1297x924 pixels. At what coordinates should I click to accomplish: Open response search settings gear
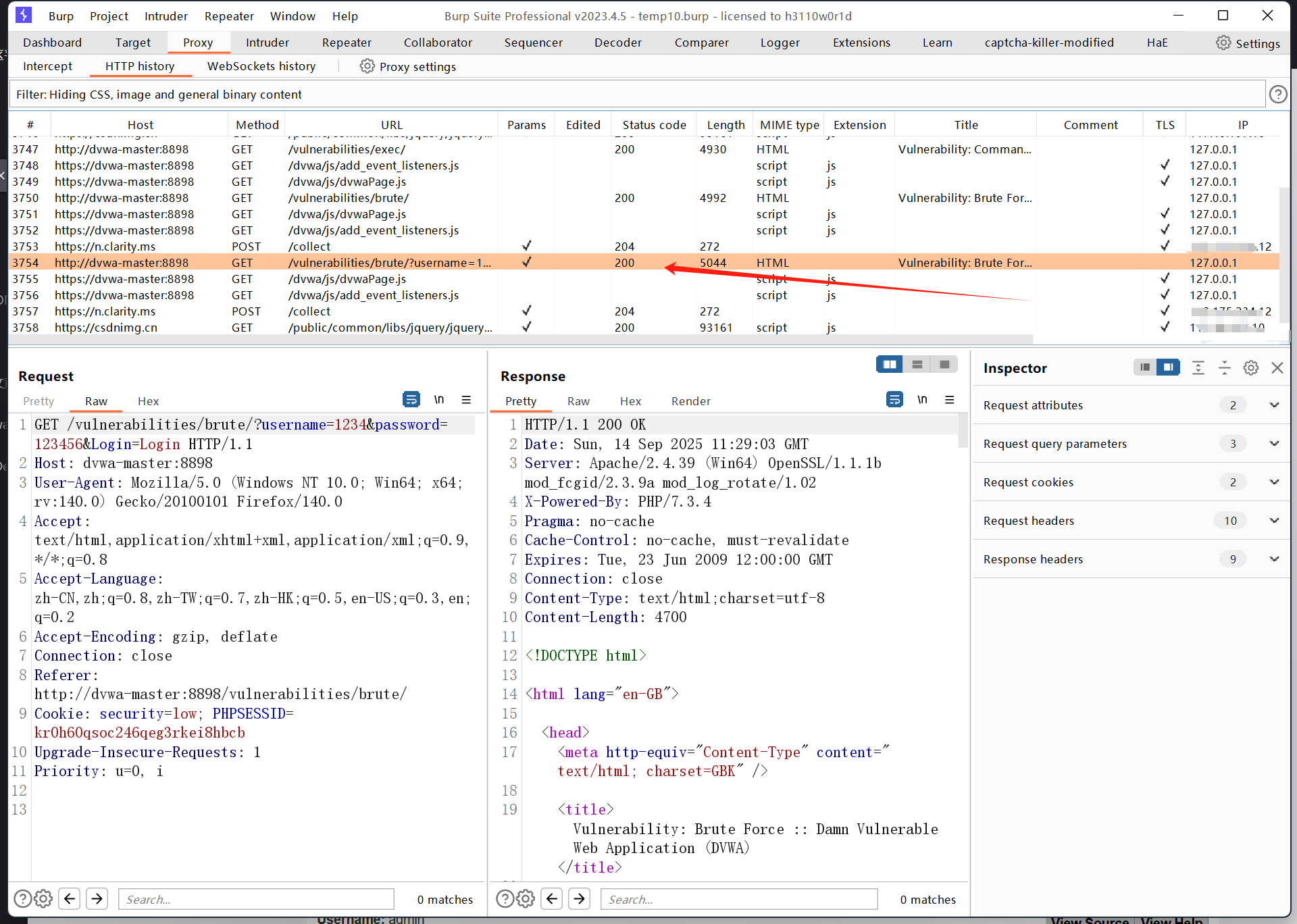click(x=526, y=898)
